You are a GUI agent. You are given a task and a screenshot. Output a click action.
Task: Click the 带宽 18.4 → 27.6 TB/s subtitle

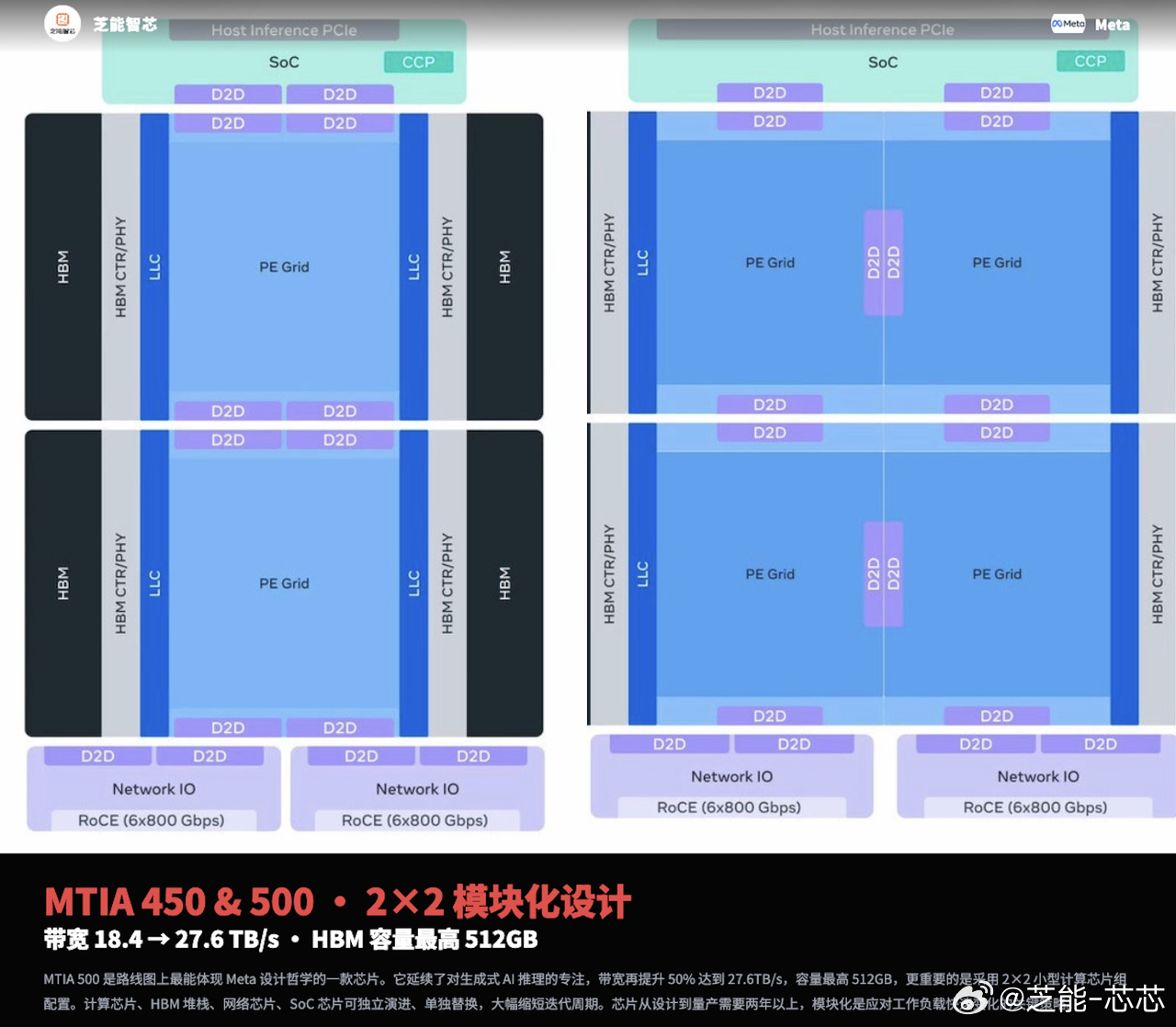[290, 940]
